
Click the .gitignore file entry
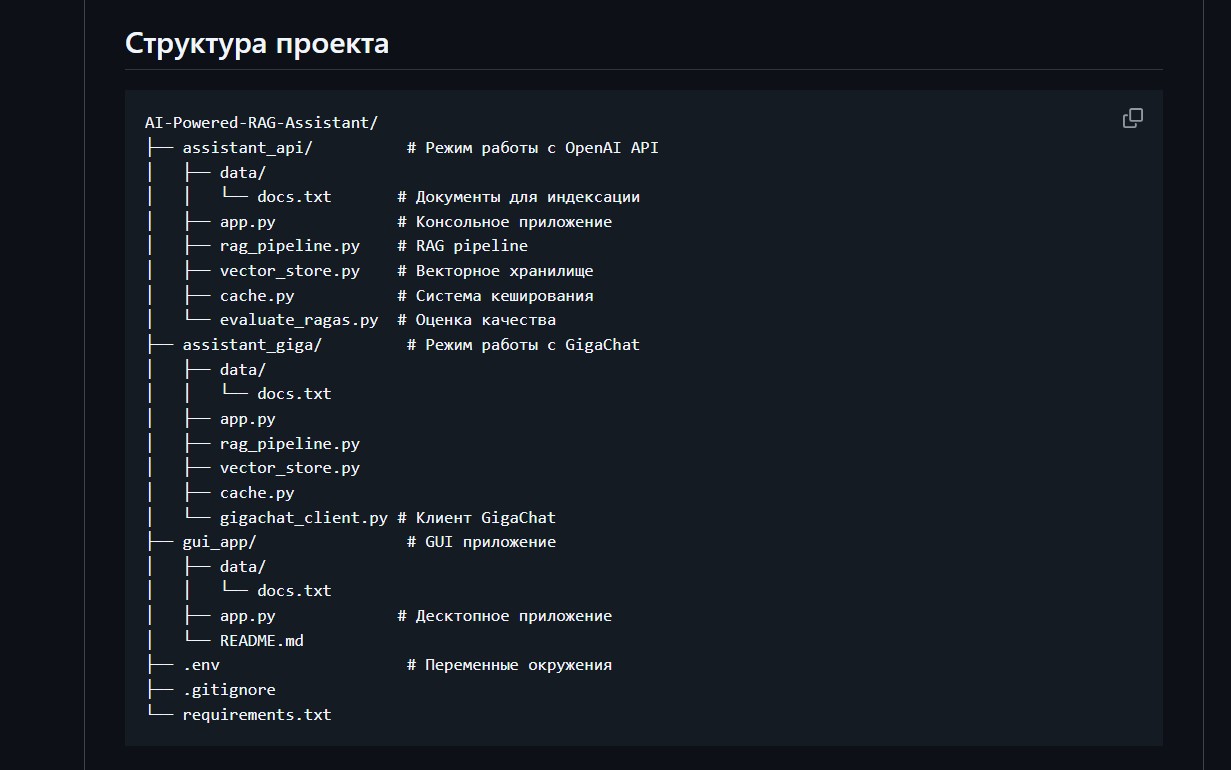[228, 690]
